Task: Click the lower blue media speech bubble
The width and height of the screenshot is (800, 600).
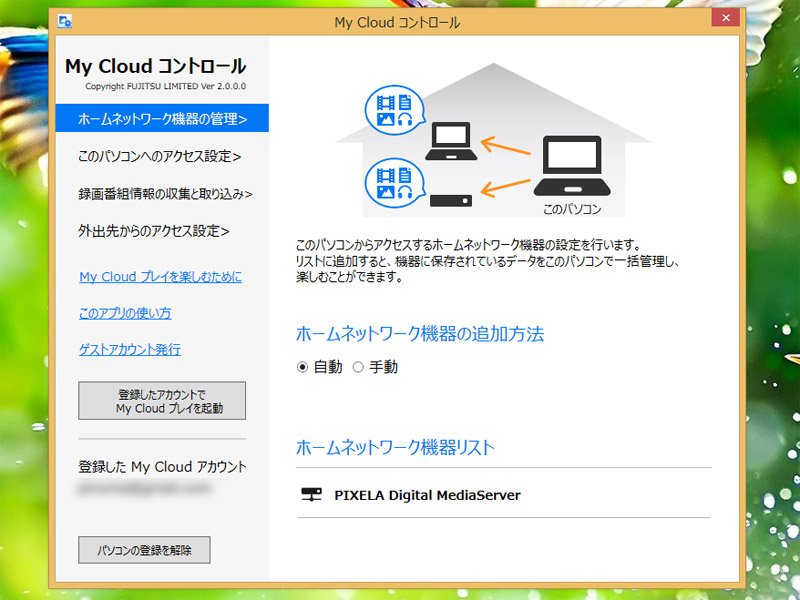Action: (393, 180)
